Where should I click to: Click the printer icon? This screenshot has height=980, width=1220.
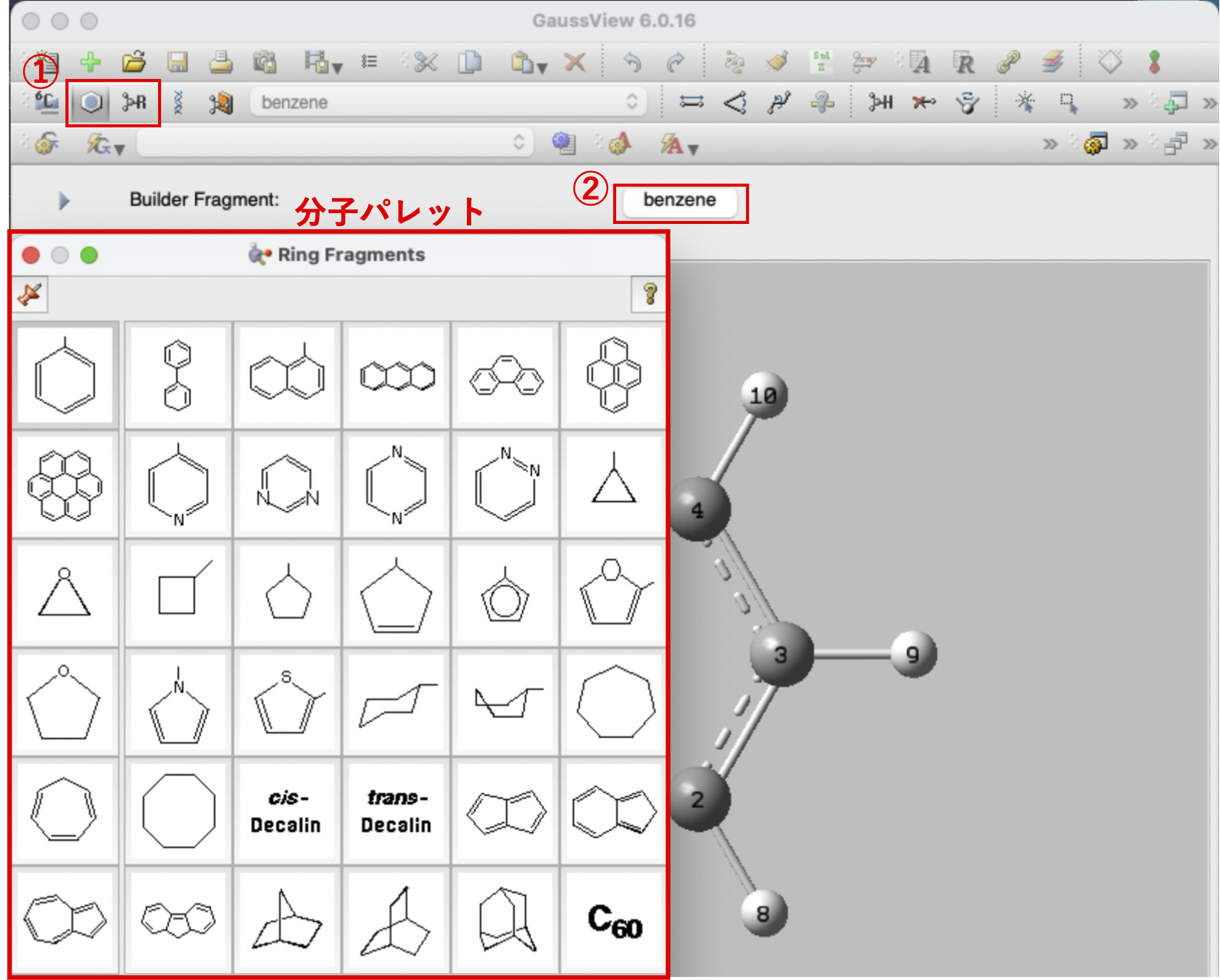pyautogui.click(x=221, y=62)
